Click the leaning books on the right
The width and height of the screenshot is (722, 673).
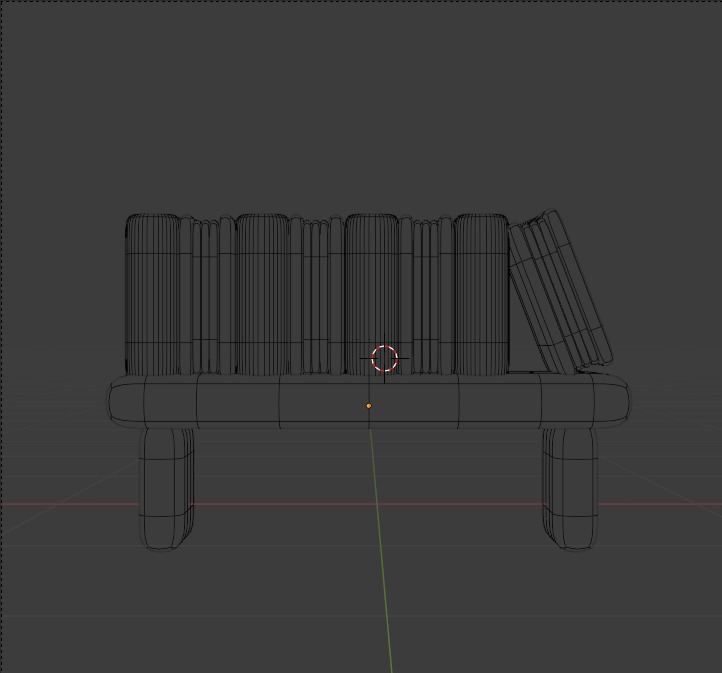coord(560,291)
